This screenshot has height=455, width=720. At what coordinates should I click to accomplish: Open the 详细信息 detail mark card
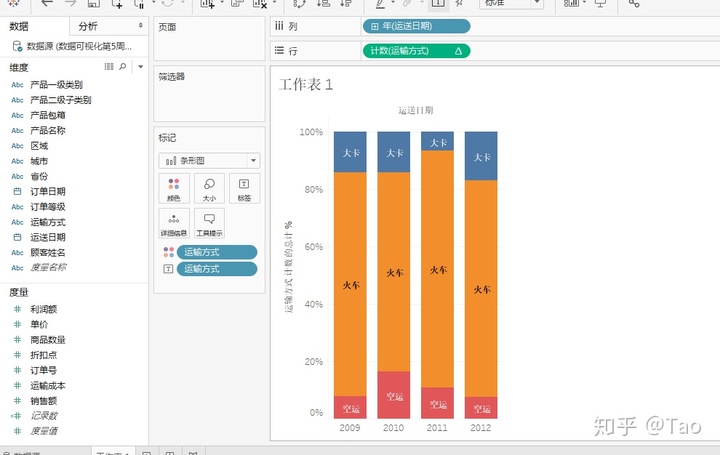pos(174,223)
